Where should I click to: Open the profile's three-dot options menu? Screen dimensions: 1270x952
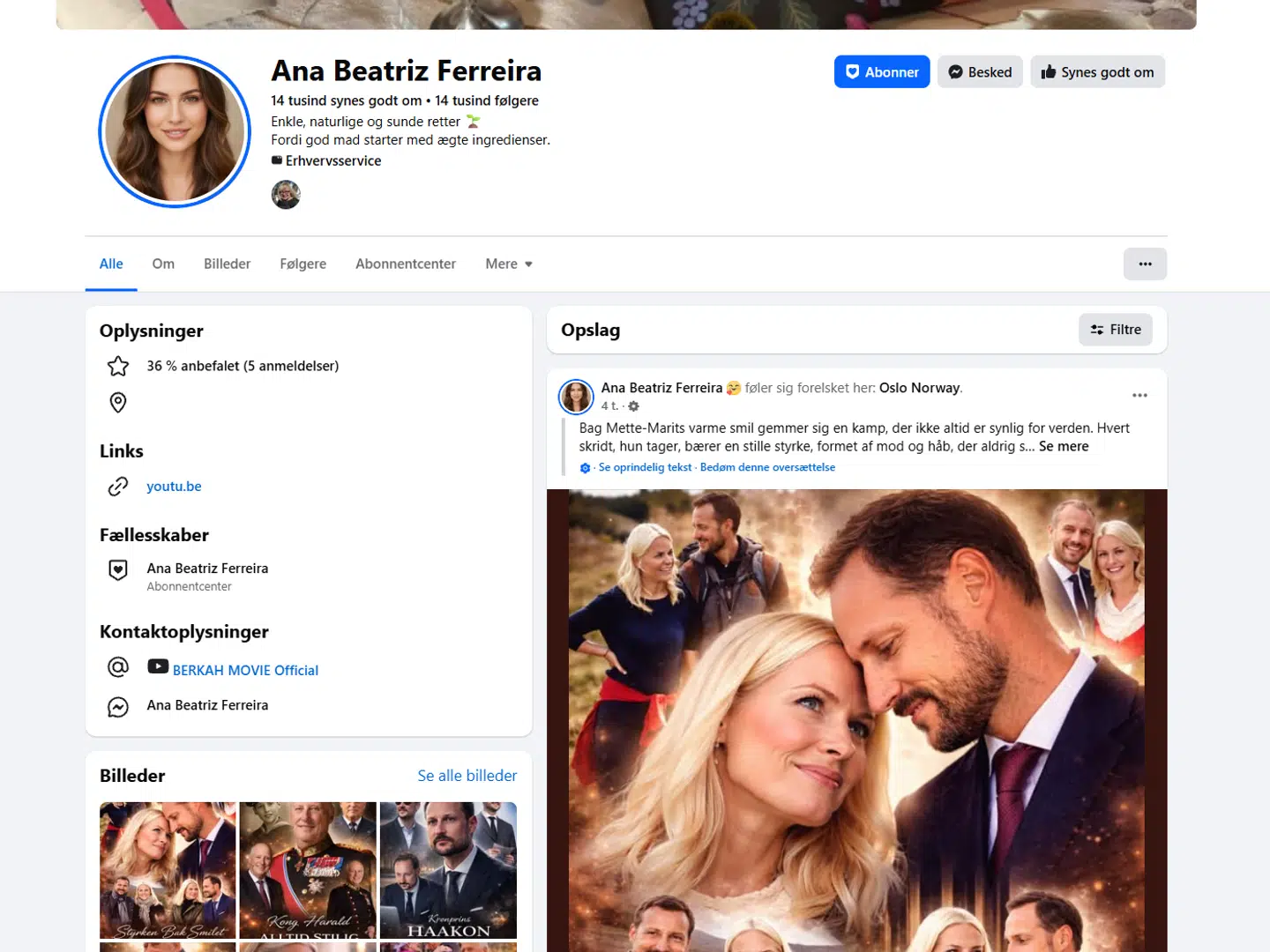(1144, 264)
